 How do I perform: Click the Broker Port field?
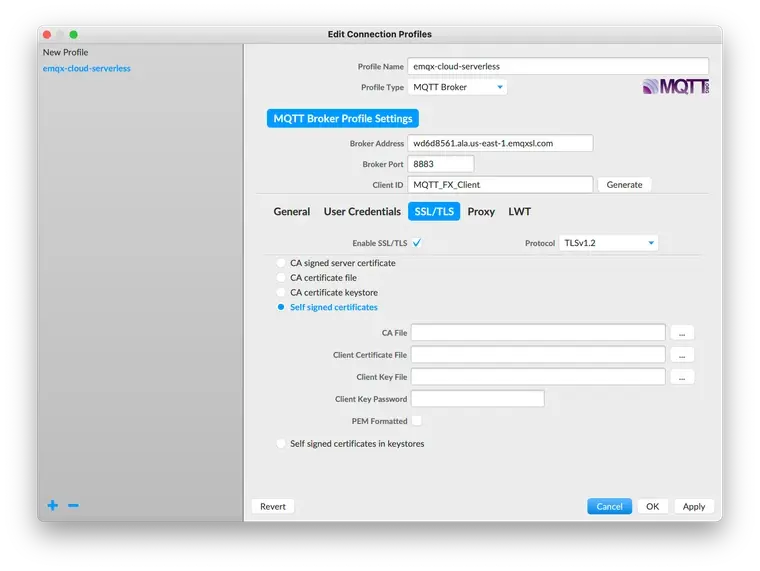(441, 164)
